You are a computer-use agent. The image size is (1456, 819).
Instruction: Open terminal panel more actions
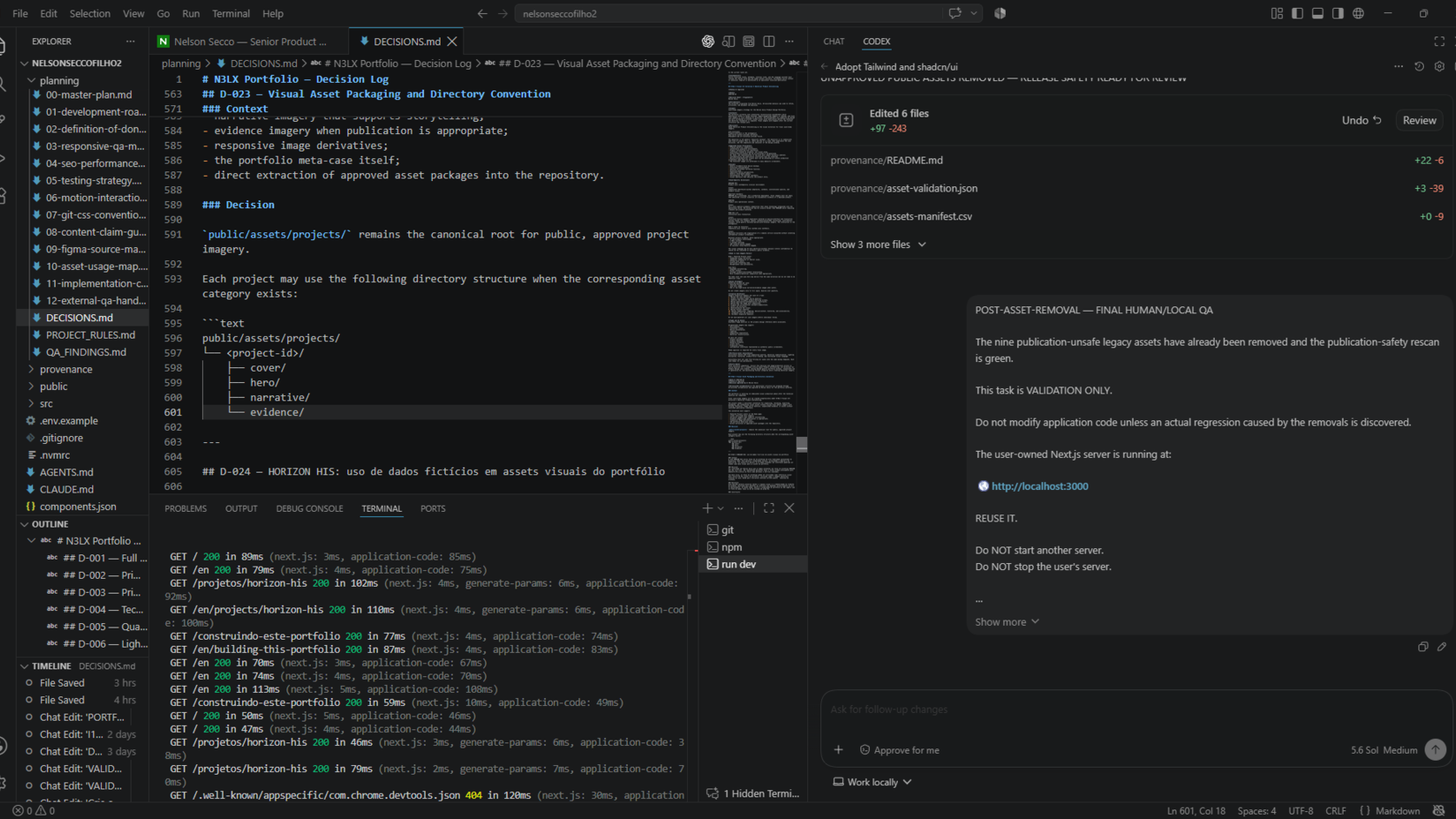pos(738,508)
